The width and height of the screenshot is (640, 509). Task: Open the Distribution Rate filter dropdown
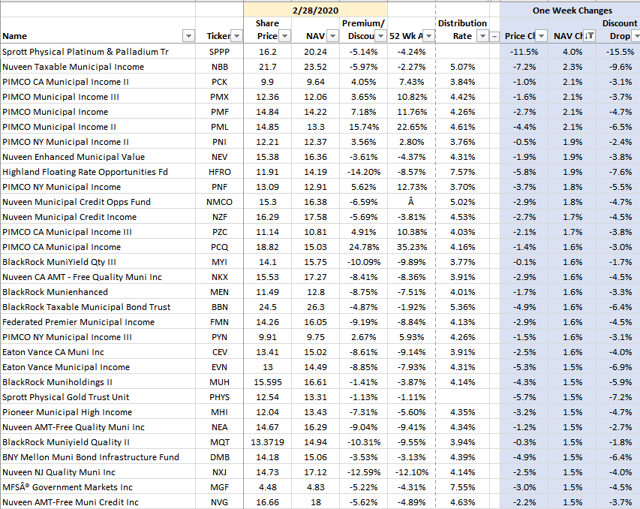coord(489,35)
